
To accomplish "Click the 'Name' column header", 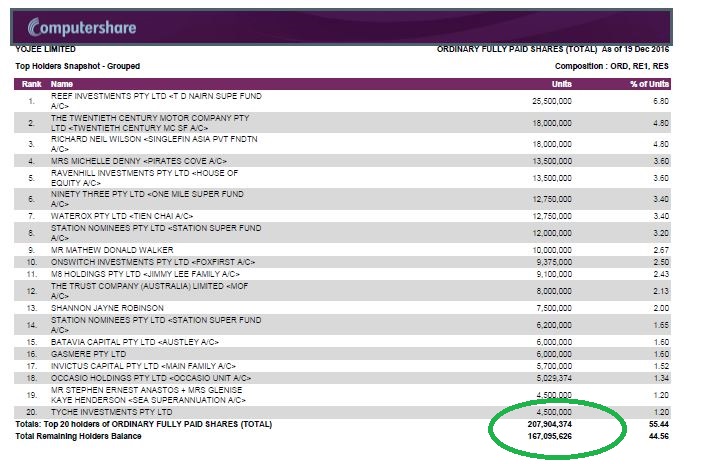I will point(62,84).
